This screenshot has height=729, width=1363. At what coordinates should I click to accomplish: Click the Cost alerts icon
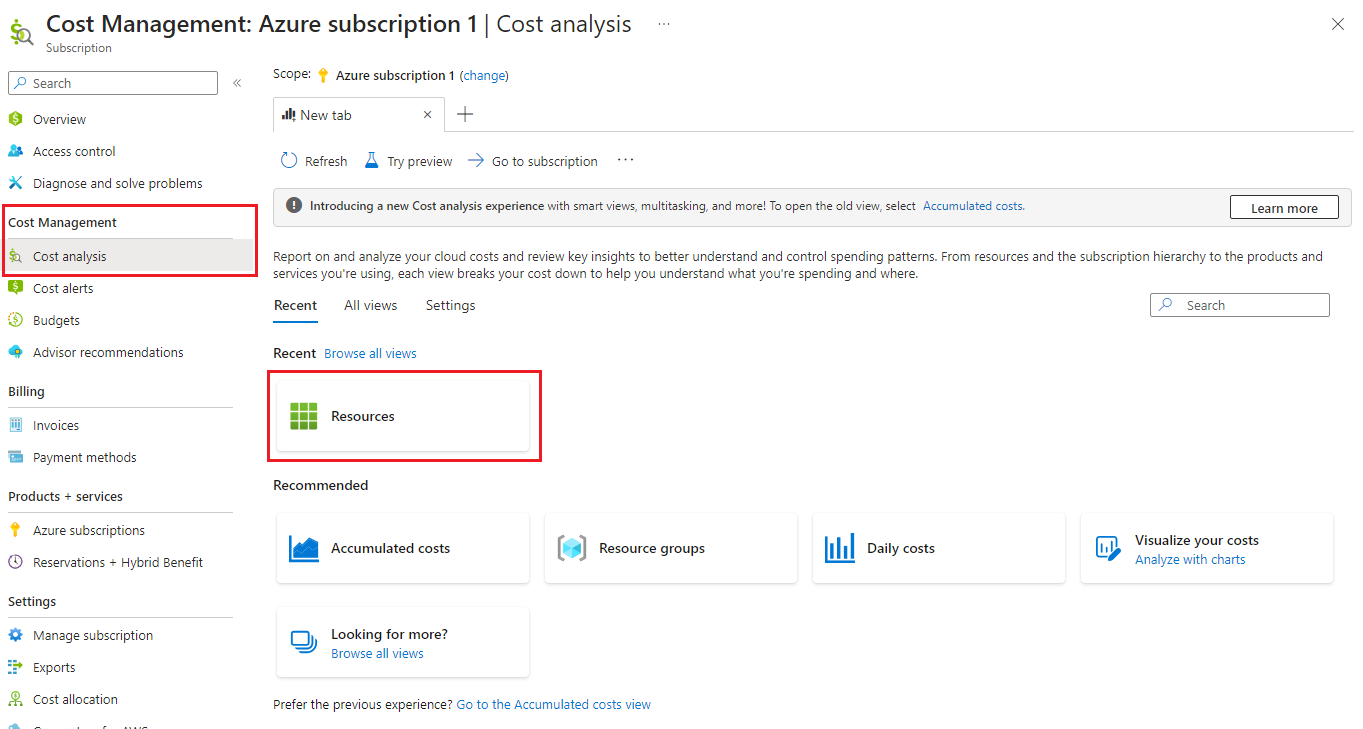15,288
